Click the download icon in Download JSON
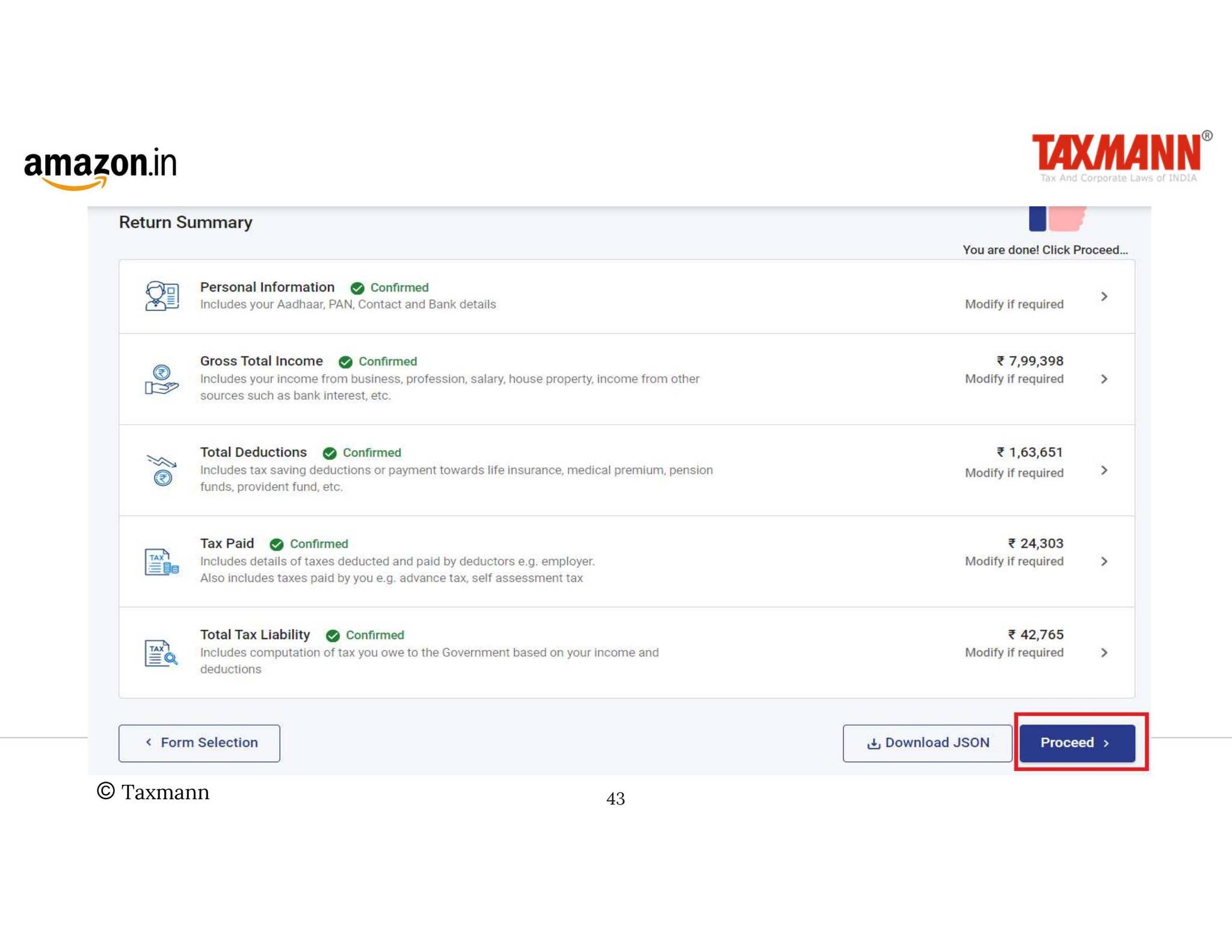This screenshot has height=952, width=1232. (x=873, y=743)
